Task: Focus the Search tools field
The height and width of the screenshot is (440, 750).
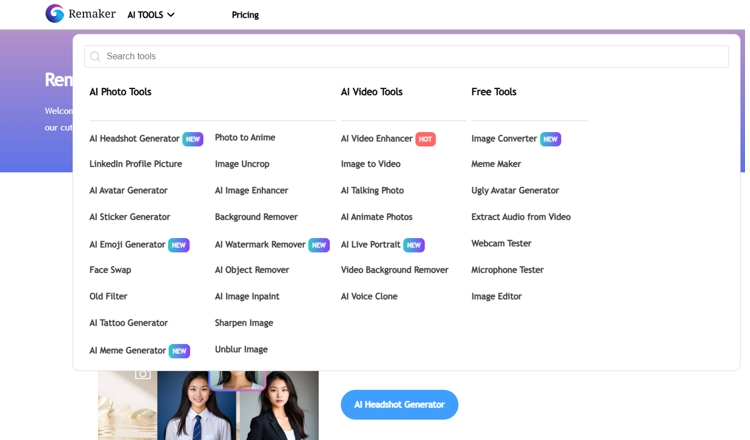Action: (407, 56)
